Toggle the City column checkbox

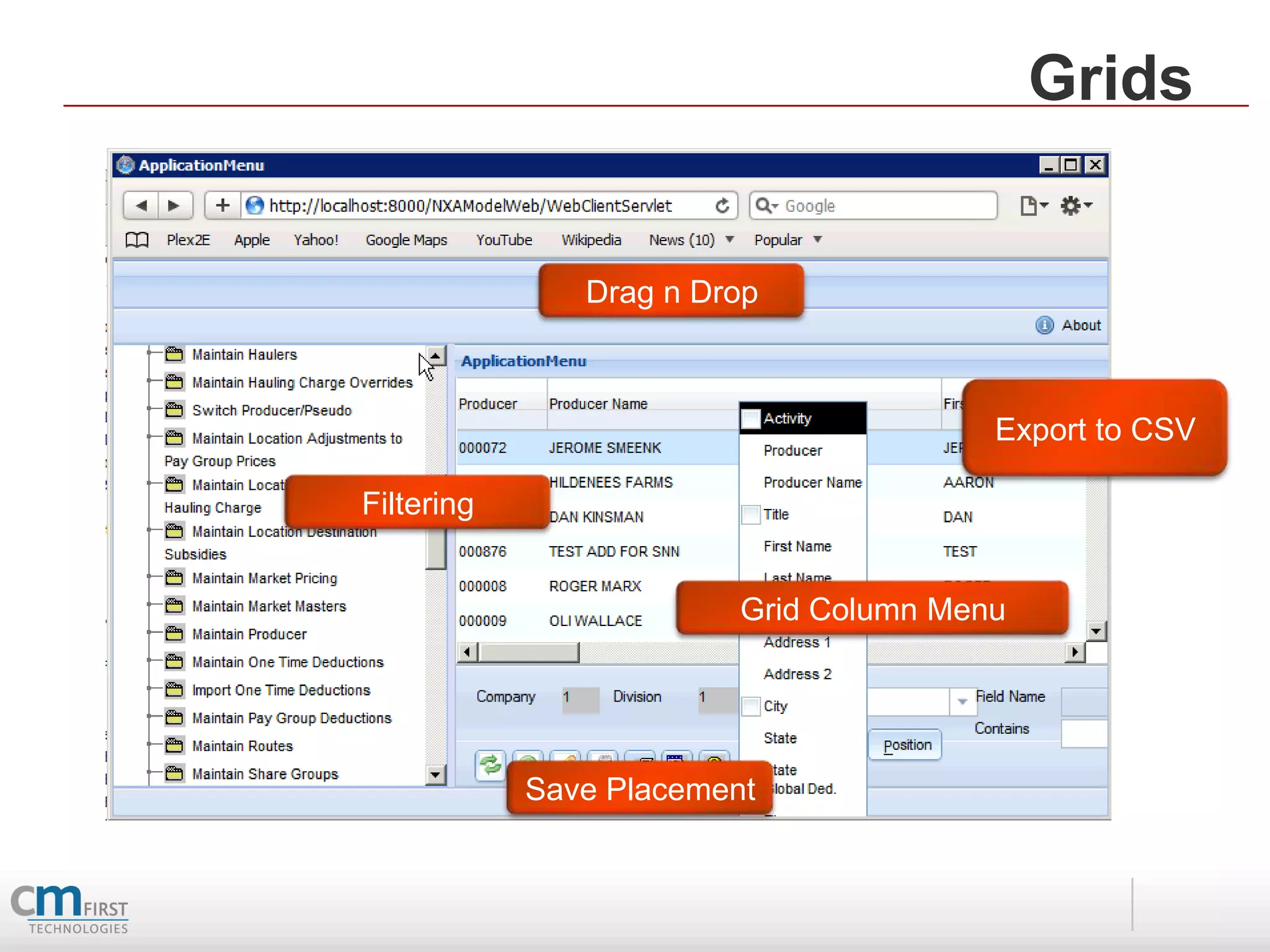(751, 707)
